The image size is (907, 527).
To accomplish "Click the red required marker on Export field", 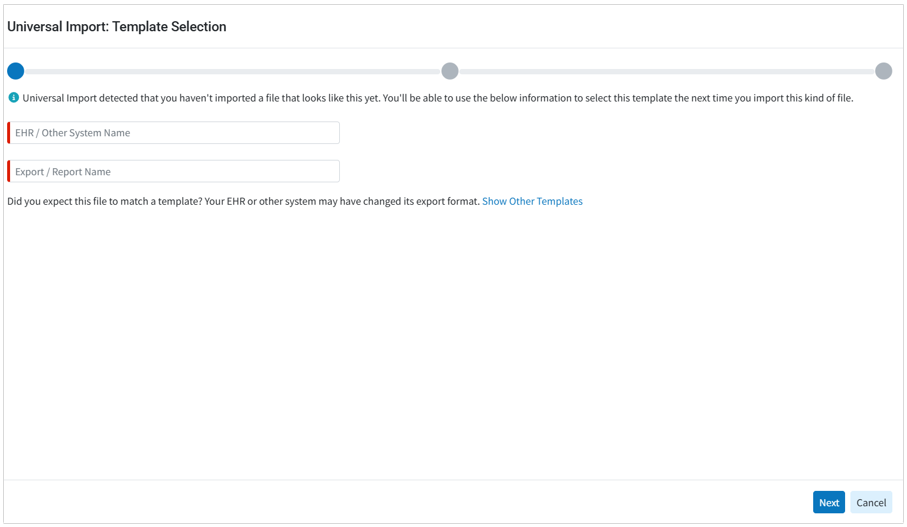I will click(x=9, y=172).
